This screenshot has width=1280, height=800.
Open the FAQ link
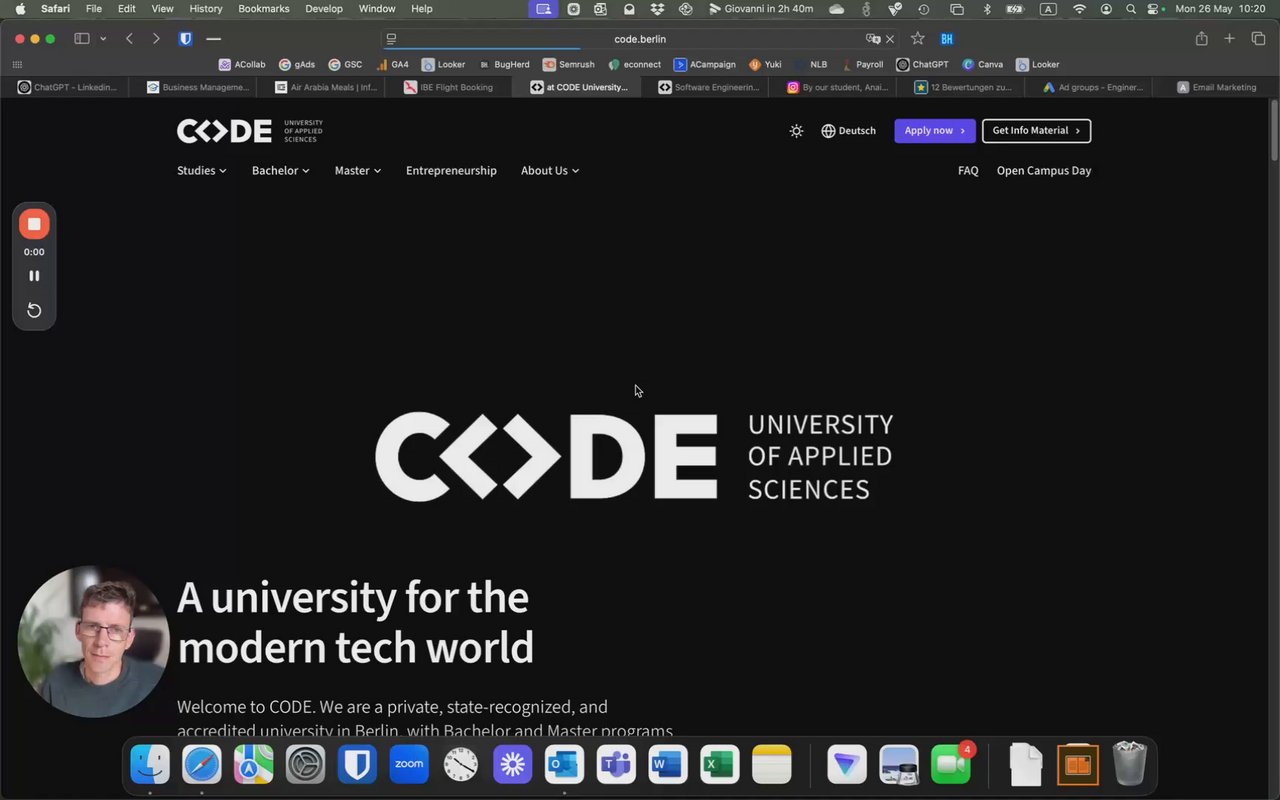tap(968, 171)
